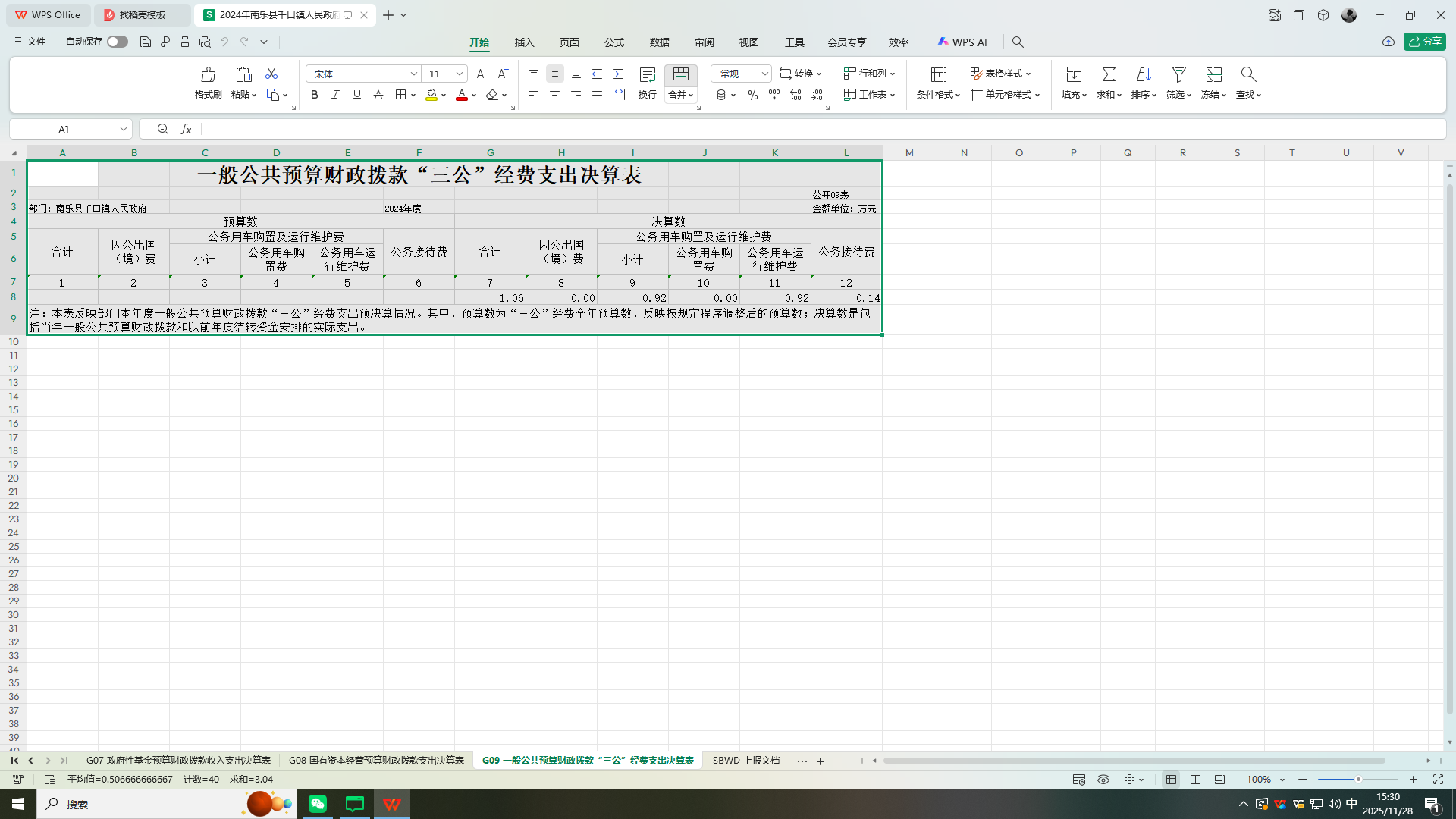Apply bold formatting to selected cell
This screenshot has height=819, width=1456.
(314, 95)
